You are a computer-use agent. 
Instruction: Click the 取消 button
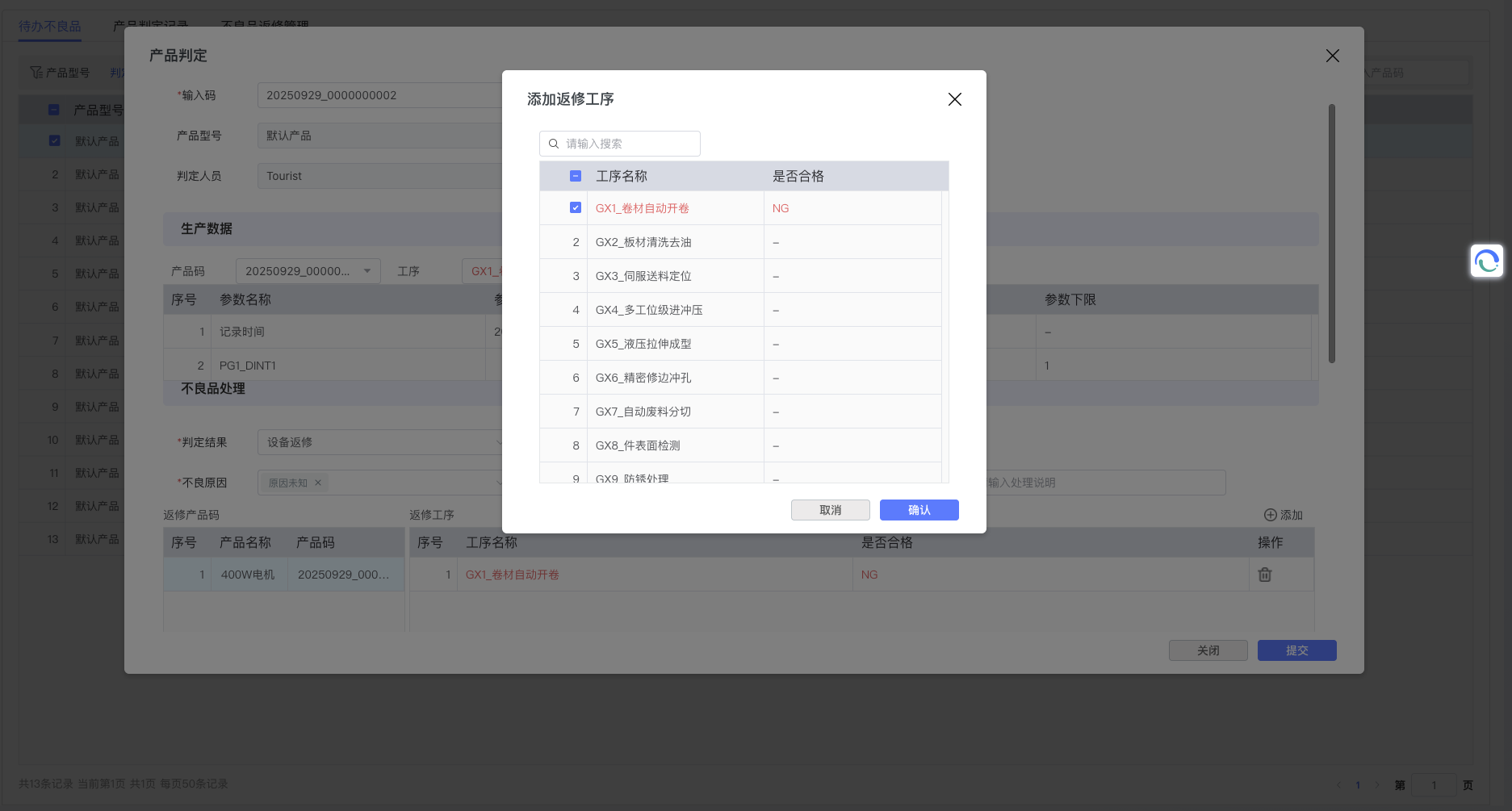click(x=830, y=510)
